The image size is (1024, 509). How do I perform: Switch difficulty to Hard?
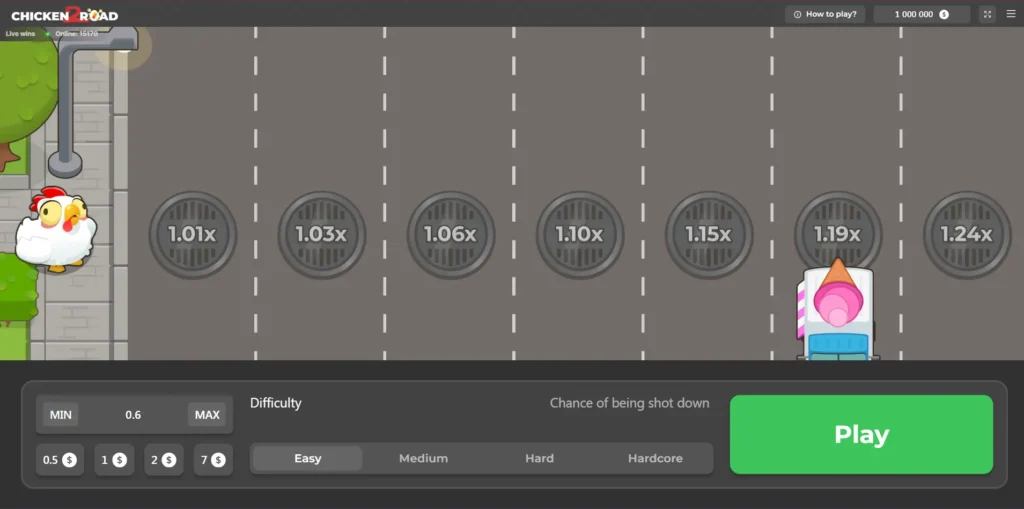(539, 458)
